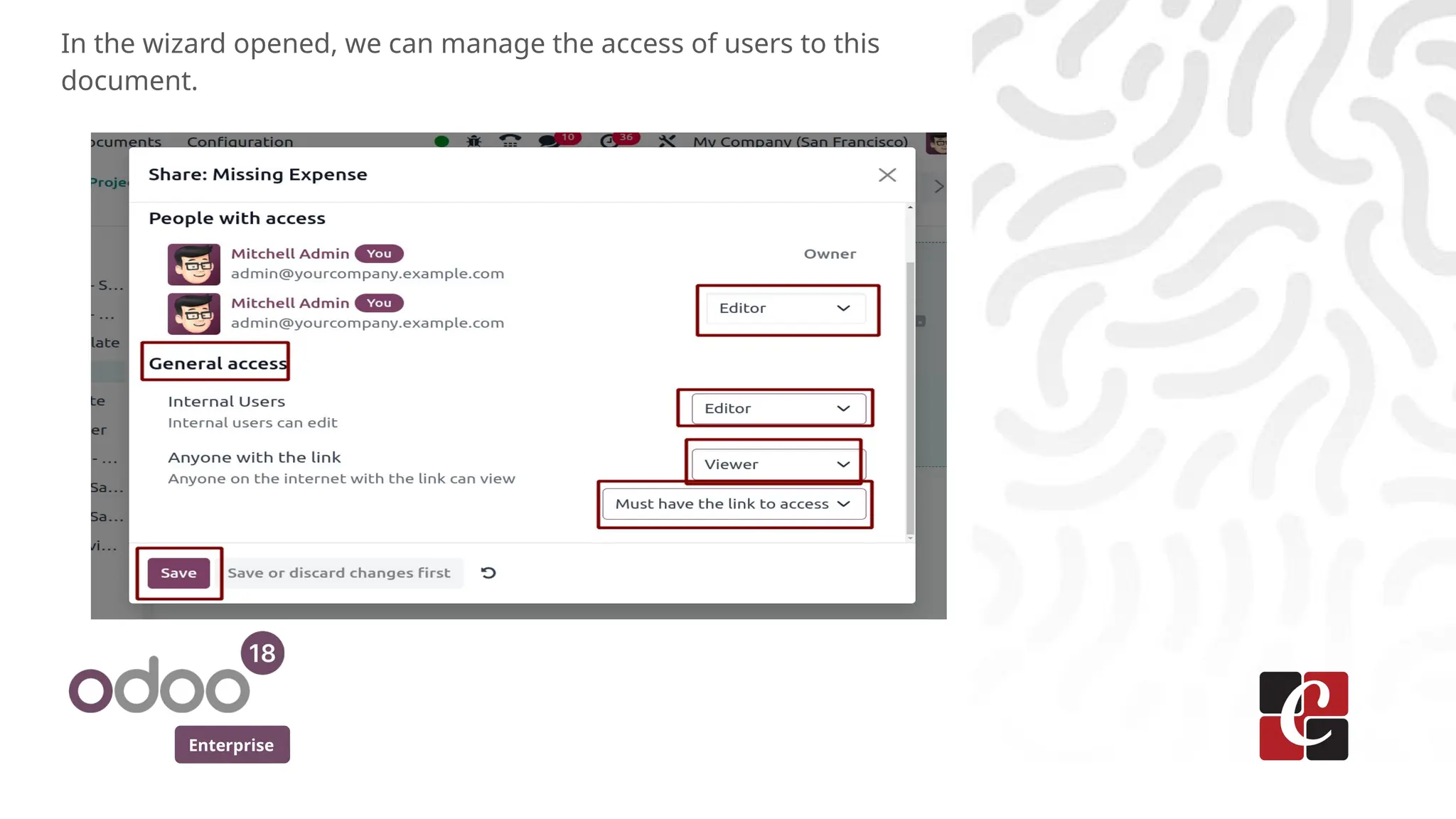The image size is (1456, 819).
Task: Open Mitchell Admin's Editor role dropdown
Action: [x=786, y=309]
